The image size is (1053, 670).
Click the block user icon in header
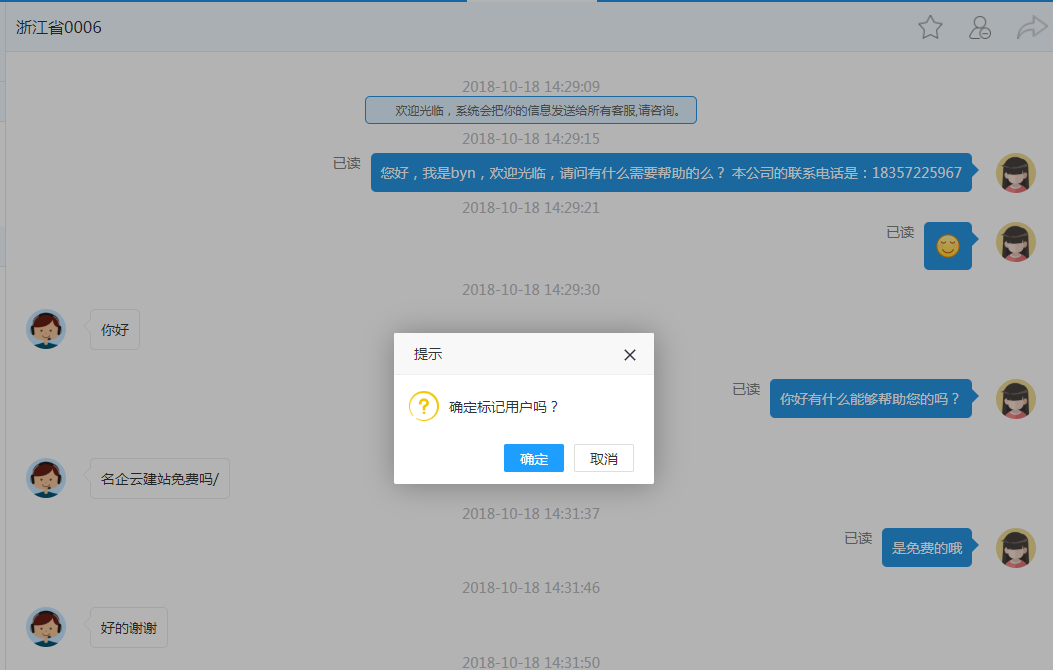point(980,28)
